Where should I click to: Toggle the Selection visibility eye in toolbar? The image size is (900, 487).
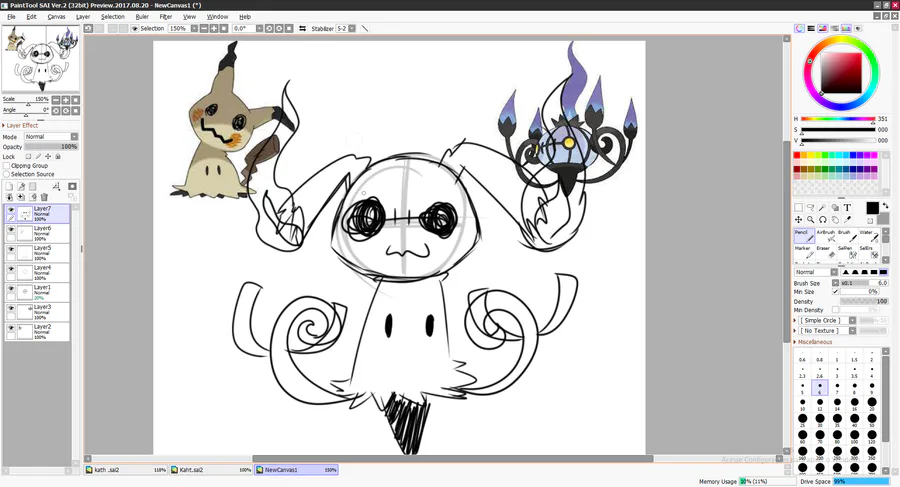coord(135,28)
